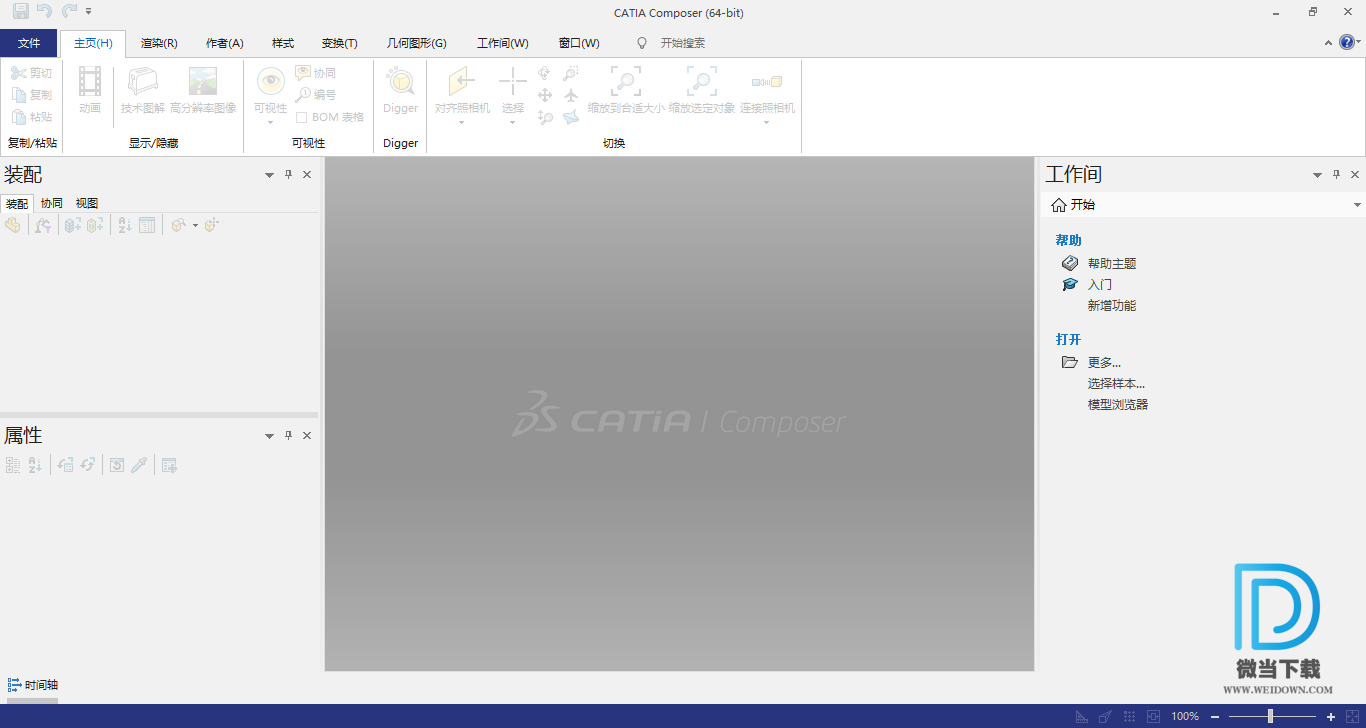This screenshot has height=728, width=1366.
Task: Open the 模型浏览器 model browser link
Action: [x=1118, y=405]
